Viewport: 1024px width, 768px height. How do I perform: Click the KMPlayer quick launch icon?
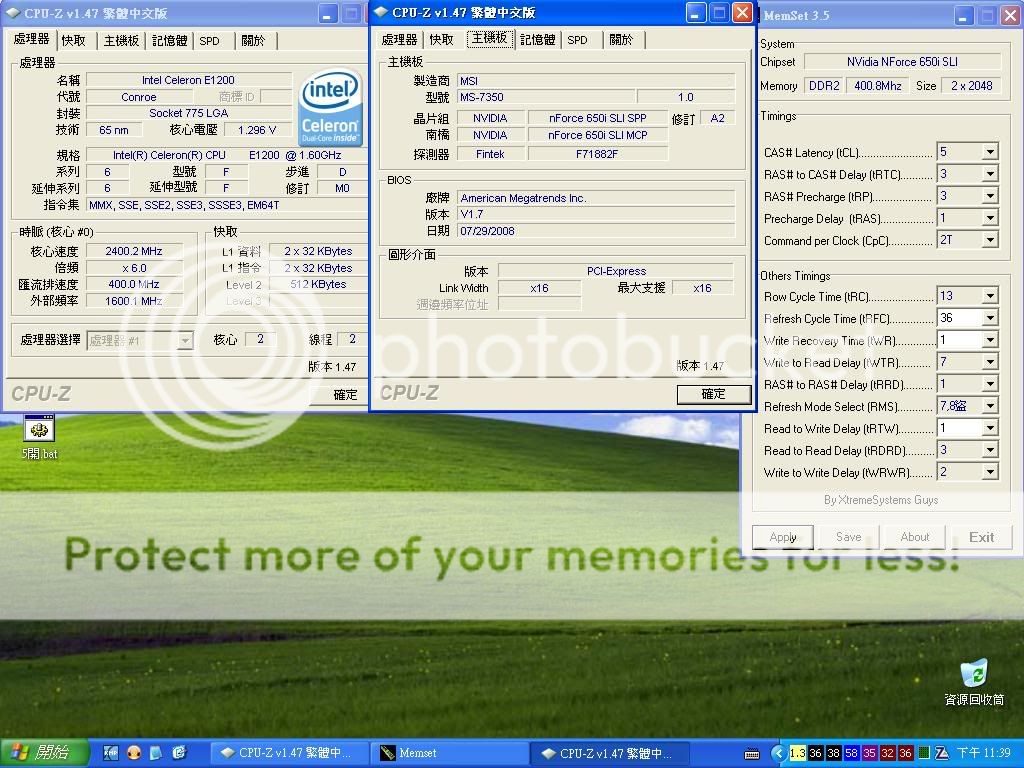[x=110, y=753]
